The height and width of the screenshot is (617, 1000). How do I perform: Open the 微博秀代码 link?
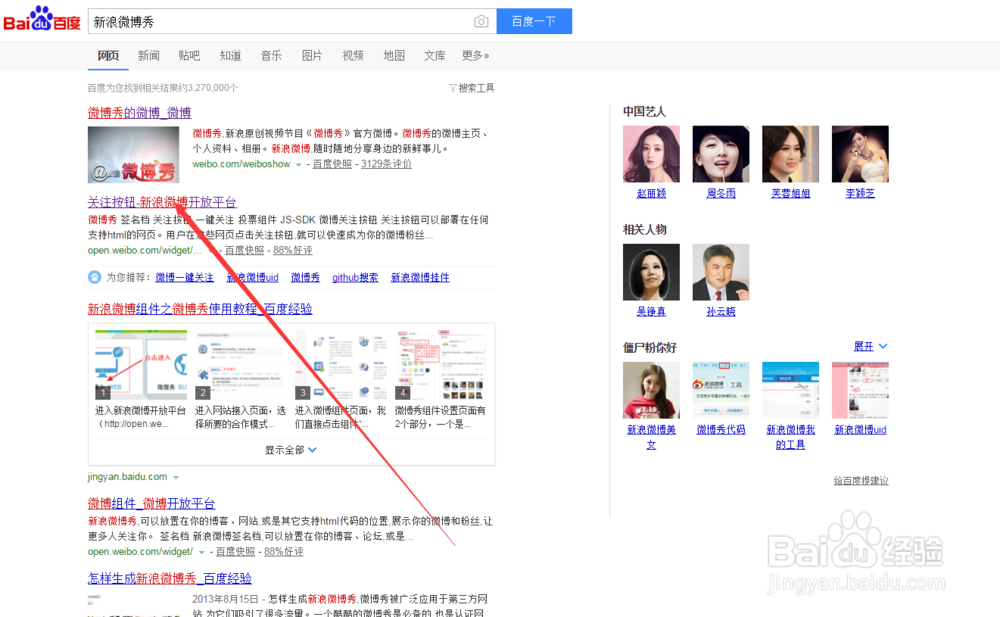[721, 430]
